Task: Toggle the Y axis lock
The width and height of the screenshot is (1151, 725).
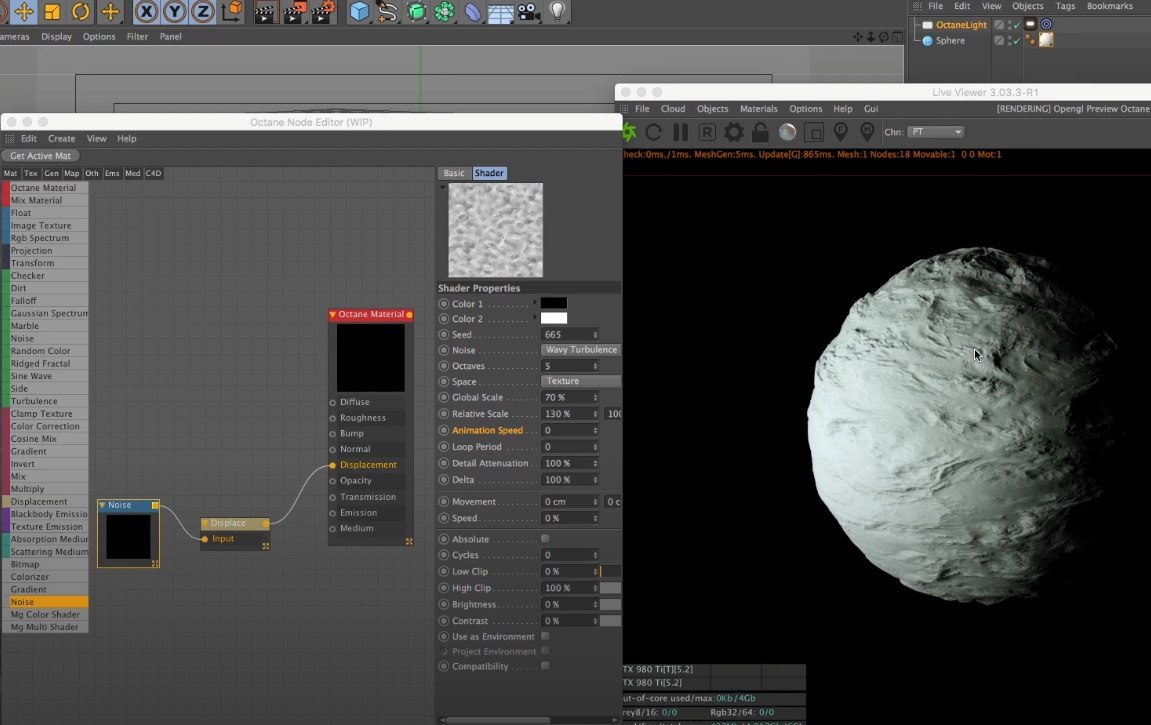Action: pyautogui.click(x=175, y=11)
